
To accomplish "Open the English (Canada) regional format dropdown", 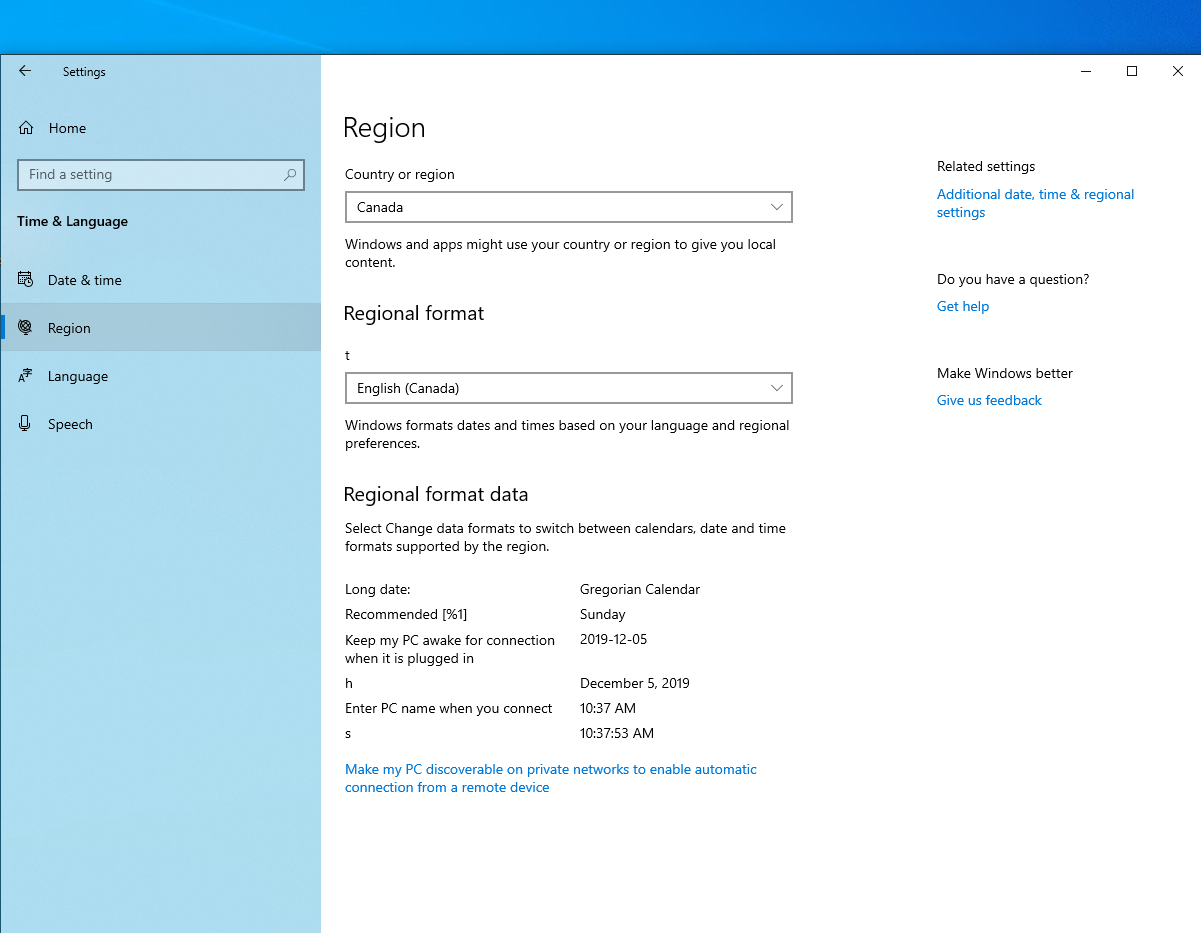I will point(568,388).
